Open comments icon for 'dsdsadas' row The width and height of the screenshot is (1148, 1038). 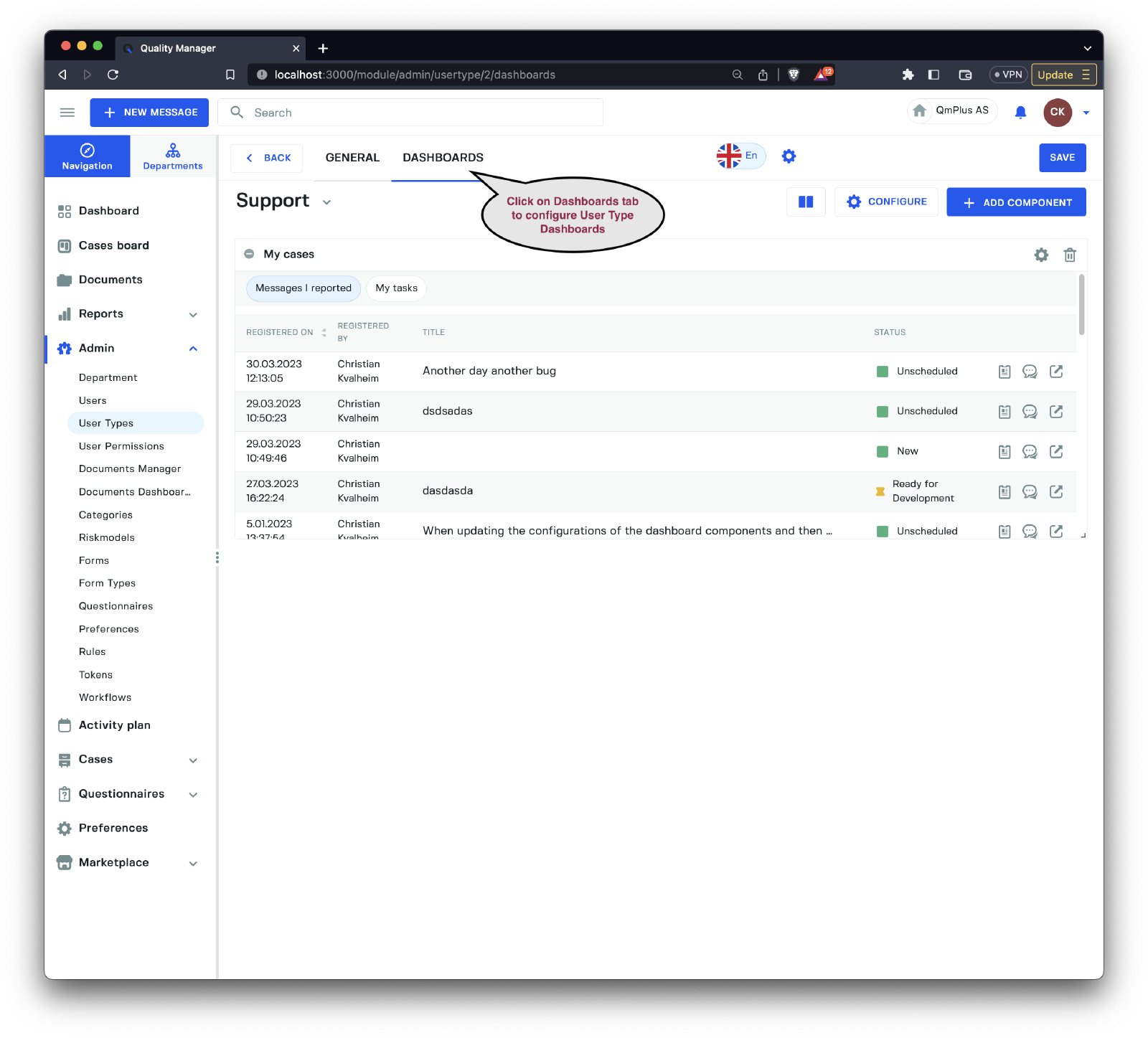pos(1030,412)
